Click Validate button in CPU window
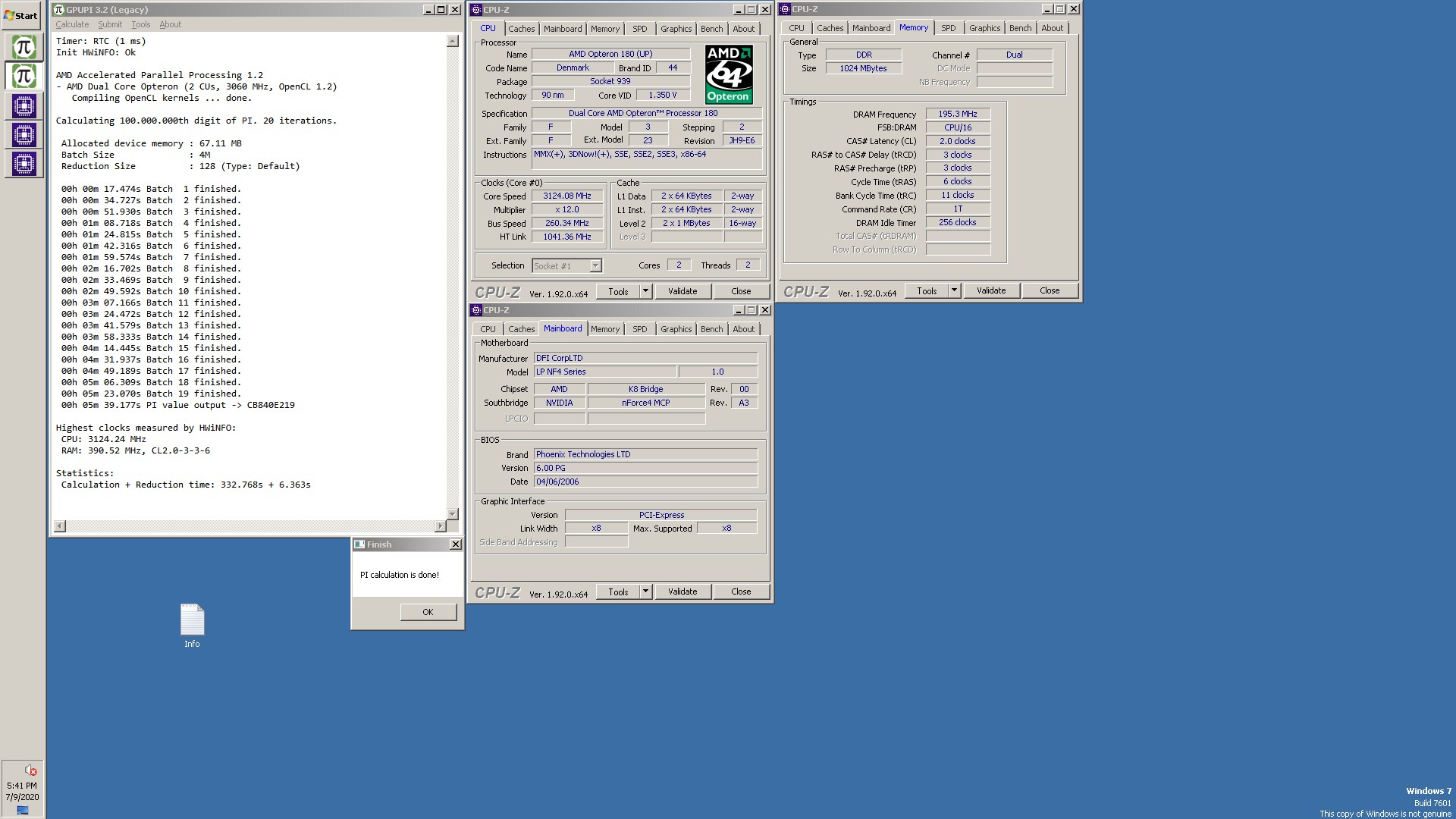Image resolution: width=1456 pixels, height=819 pixels. [x=682, y=291]
